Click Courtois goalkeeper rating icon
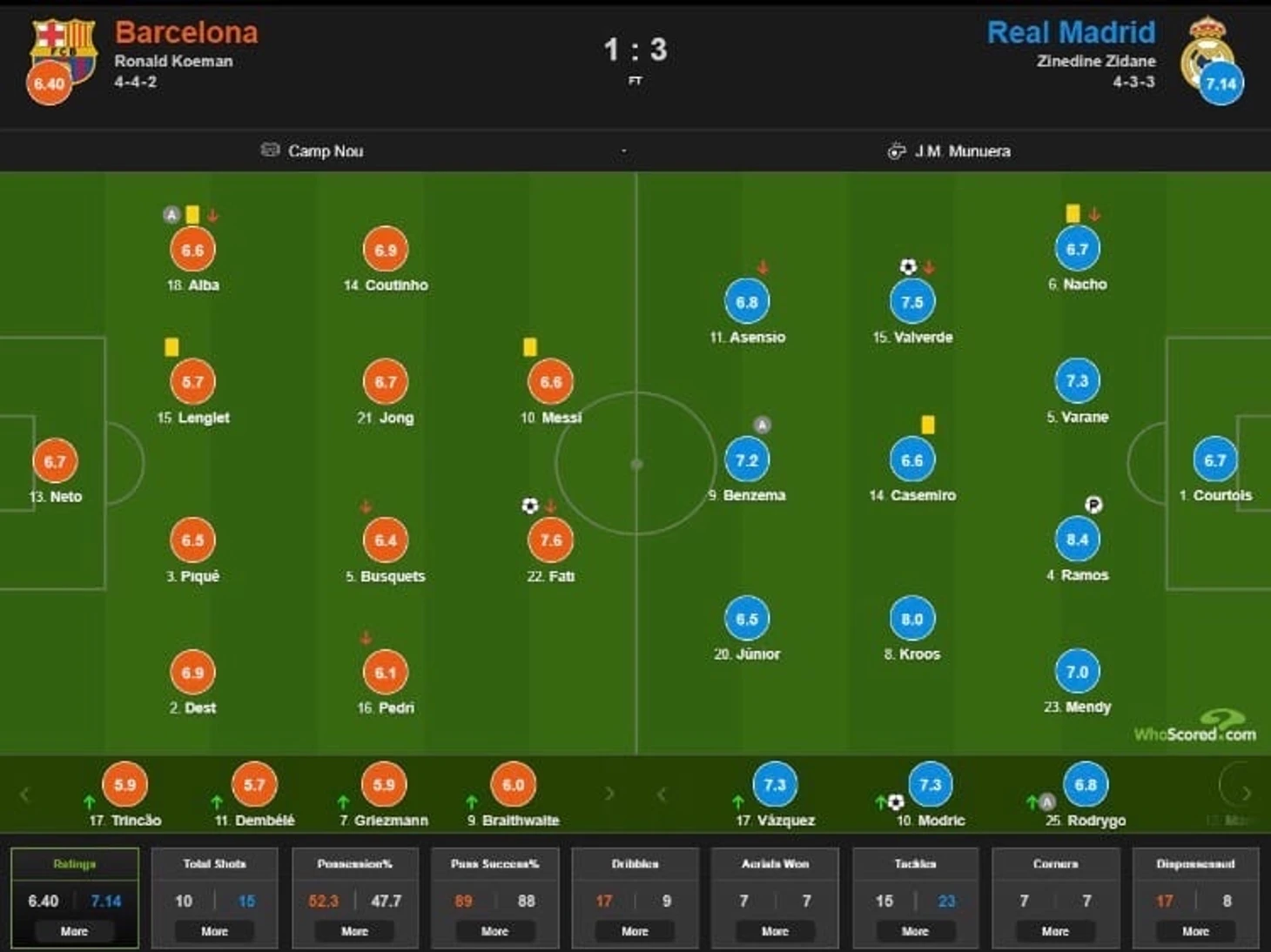This screenshot has height=952, width=1271. click(1214, 460)
